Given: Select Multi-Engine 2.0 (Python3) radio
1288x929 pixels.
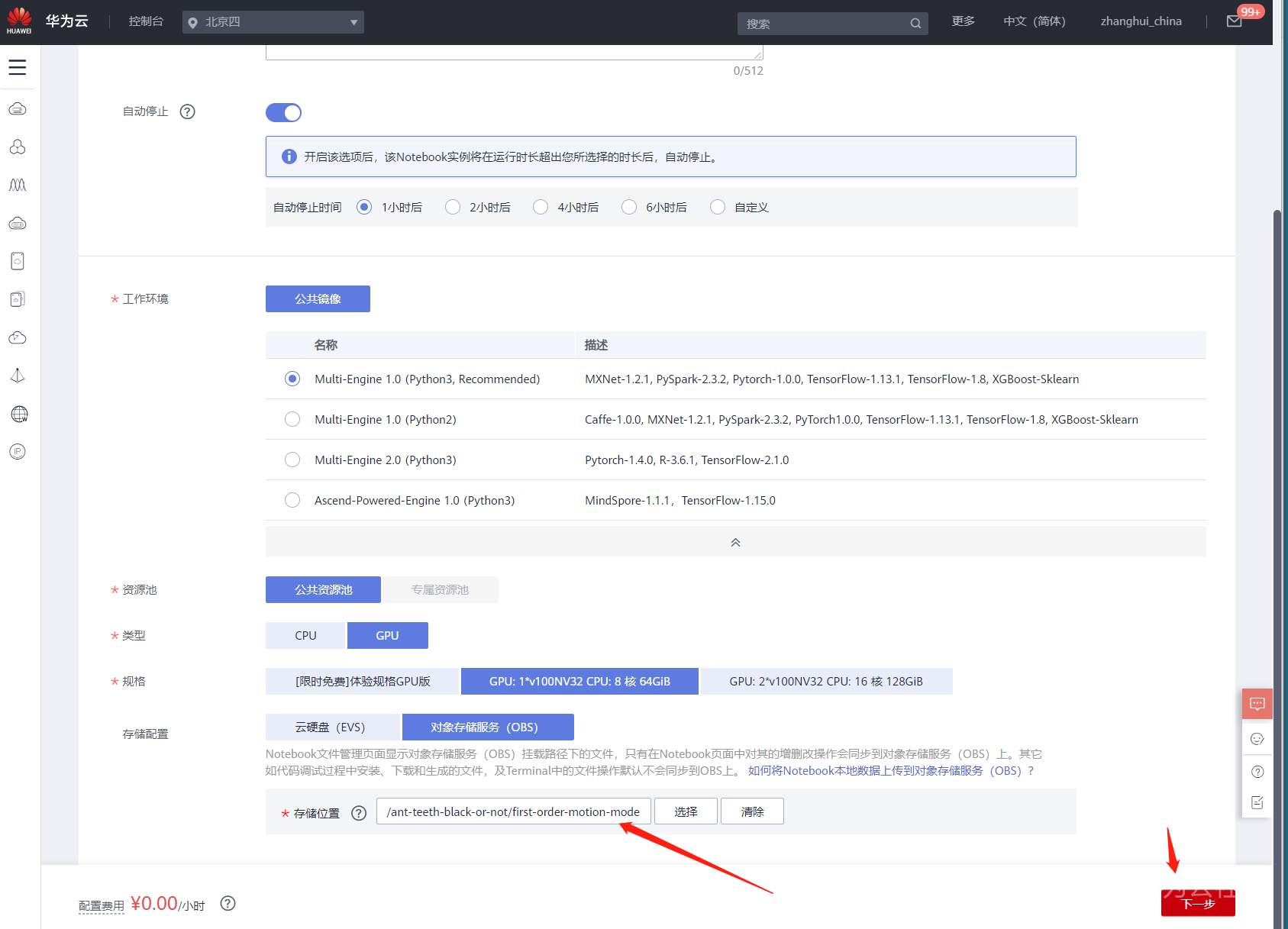Looking at the screenshot, I should pyautogui.click(x=292, y=460).
